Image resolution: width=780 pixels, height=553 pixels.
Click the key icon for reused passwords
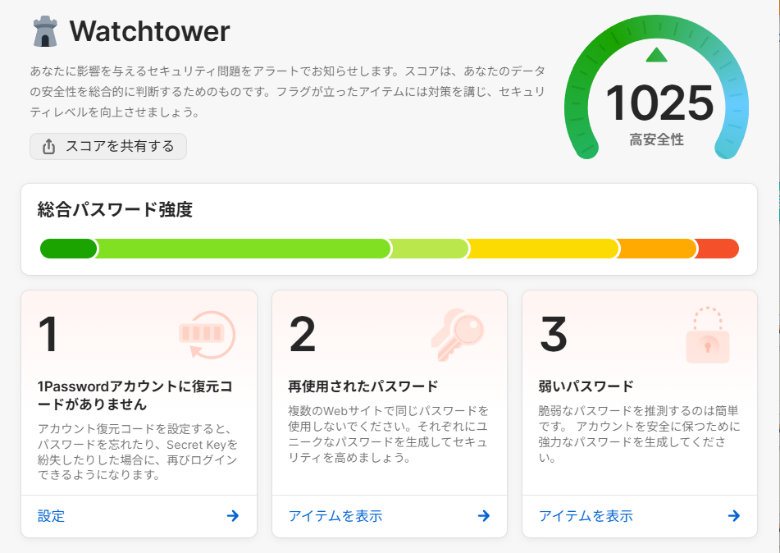(x=457, y=334)
